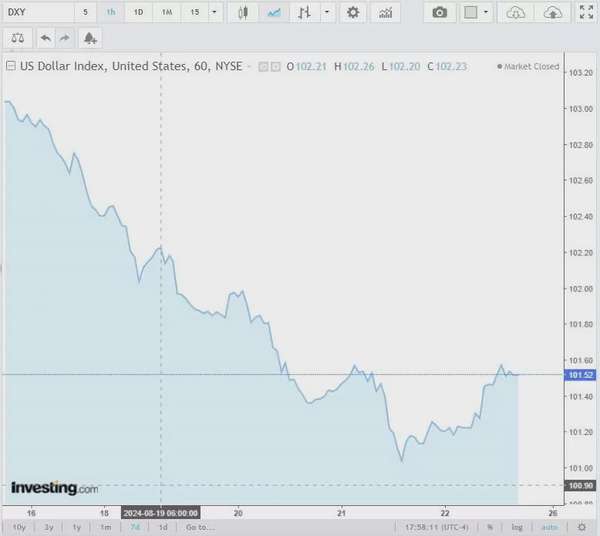
Task: Save chart layout to cloud icon
Action: [x=553, y=13]
